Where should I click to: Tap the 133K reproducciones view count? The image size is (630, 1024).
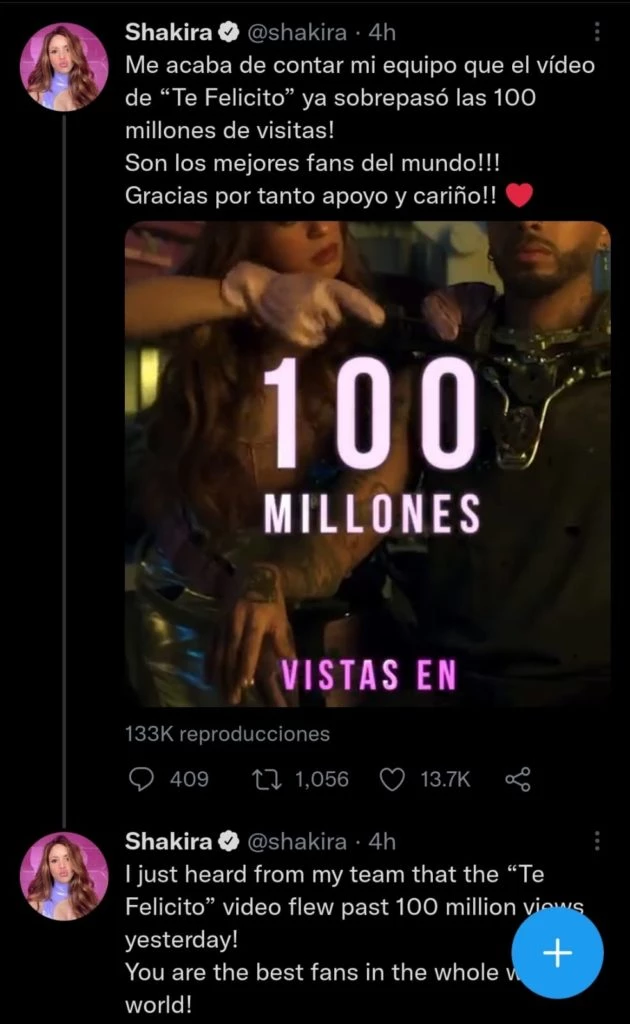click(x=227, y=734)
